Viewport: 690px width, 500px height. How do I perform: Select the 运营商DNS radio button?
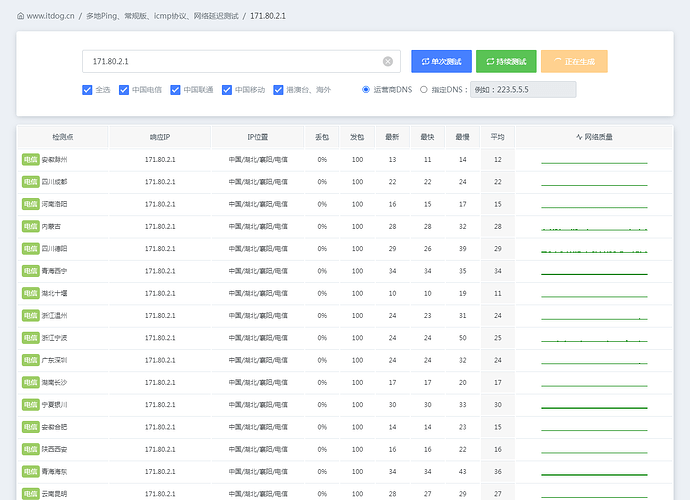point(366,90)
